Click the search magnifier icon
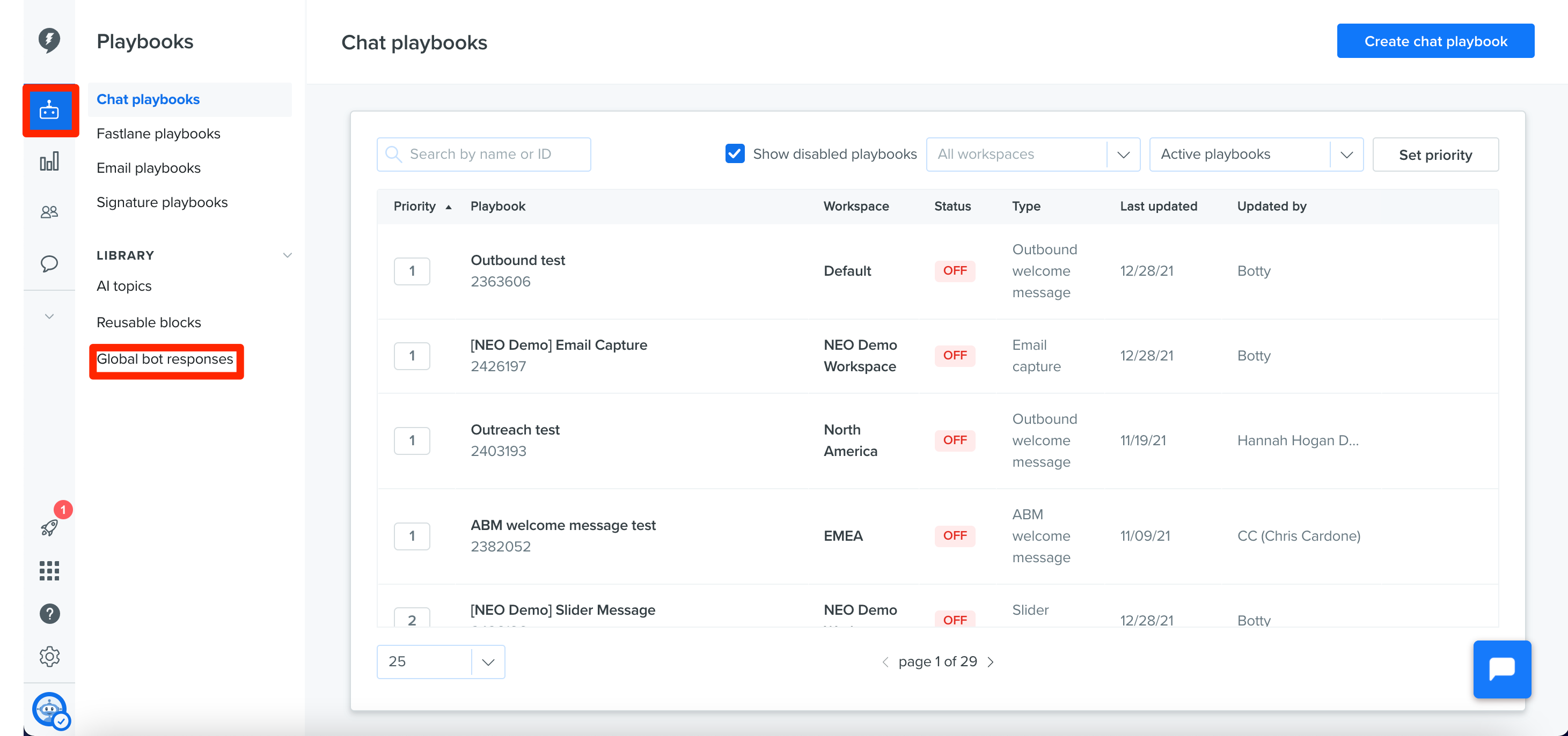 click(x=393, y=154)
